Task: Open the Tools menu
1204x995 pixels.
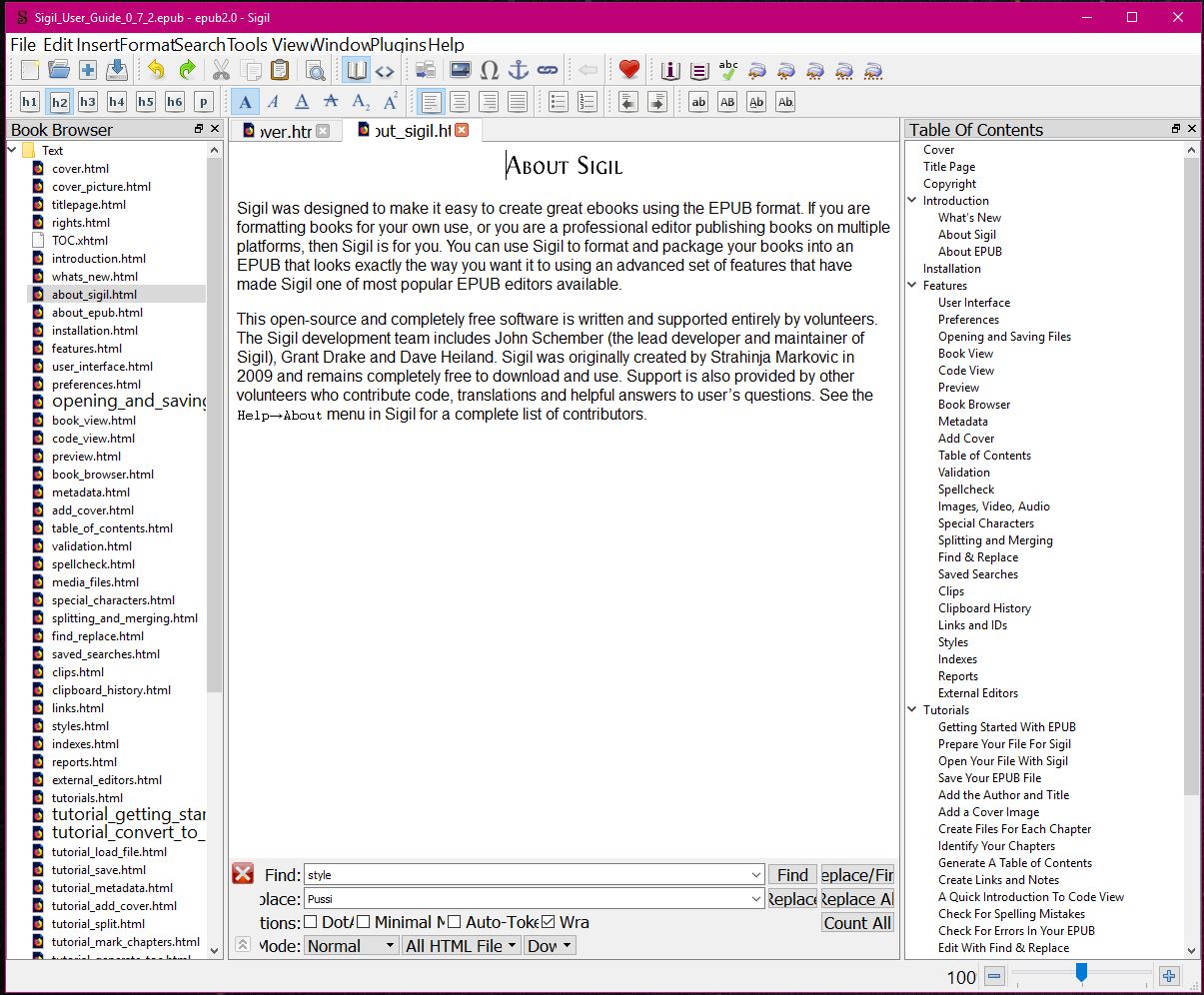Action: pyautogui.click(x=247, y=44)
